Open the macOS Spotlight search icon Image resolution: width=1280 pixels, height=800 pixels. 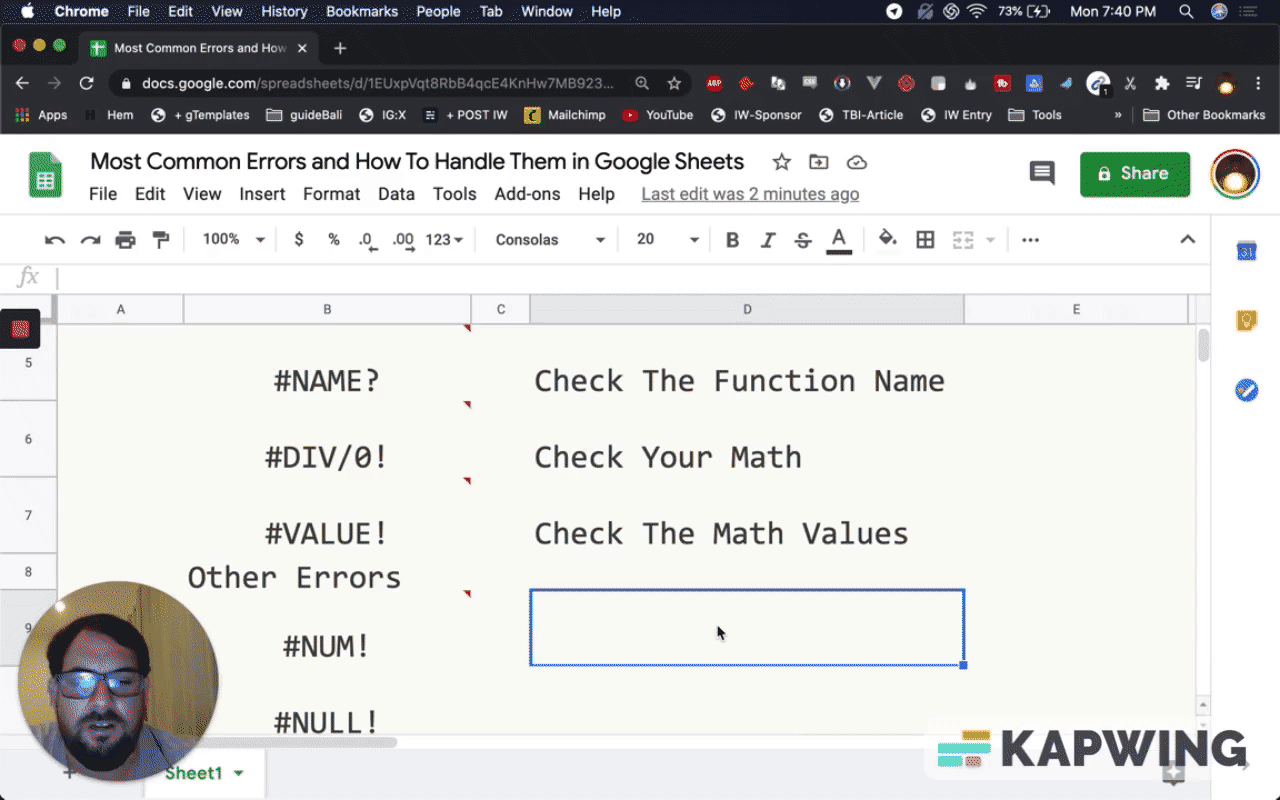[1186, 12]
